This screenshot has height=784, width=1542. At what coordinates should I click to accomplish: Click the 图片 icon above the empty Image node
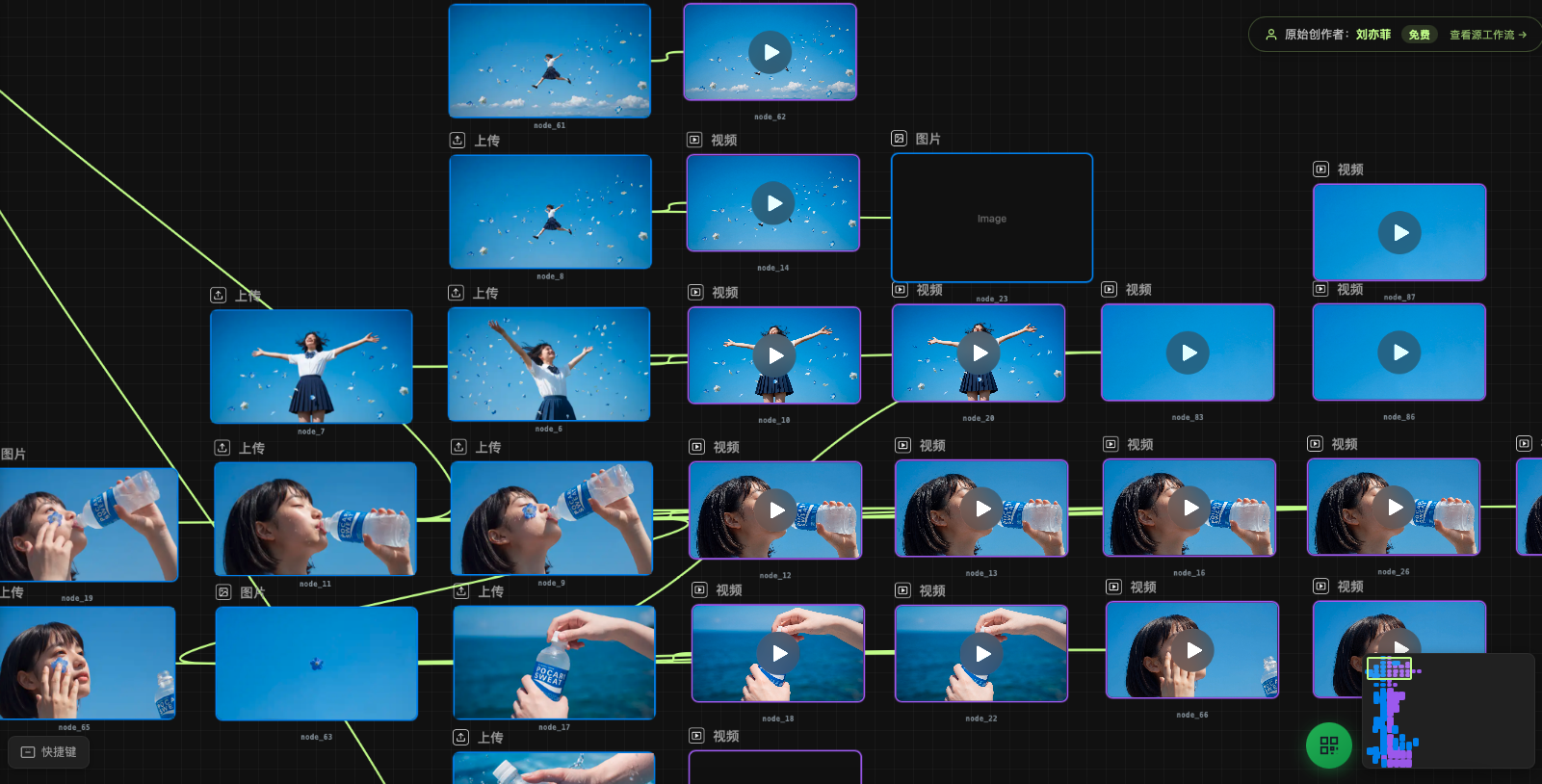[x=899, y=139]
